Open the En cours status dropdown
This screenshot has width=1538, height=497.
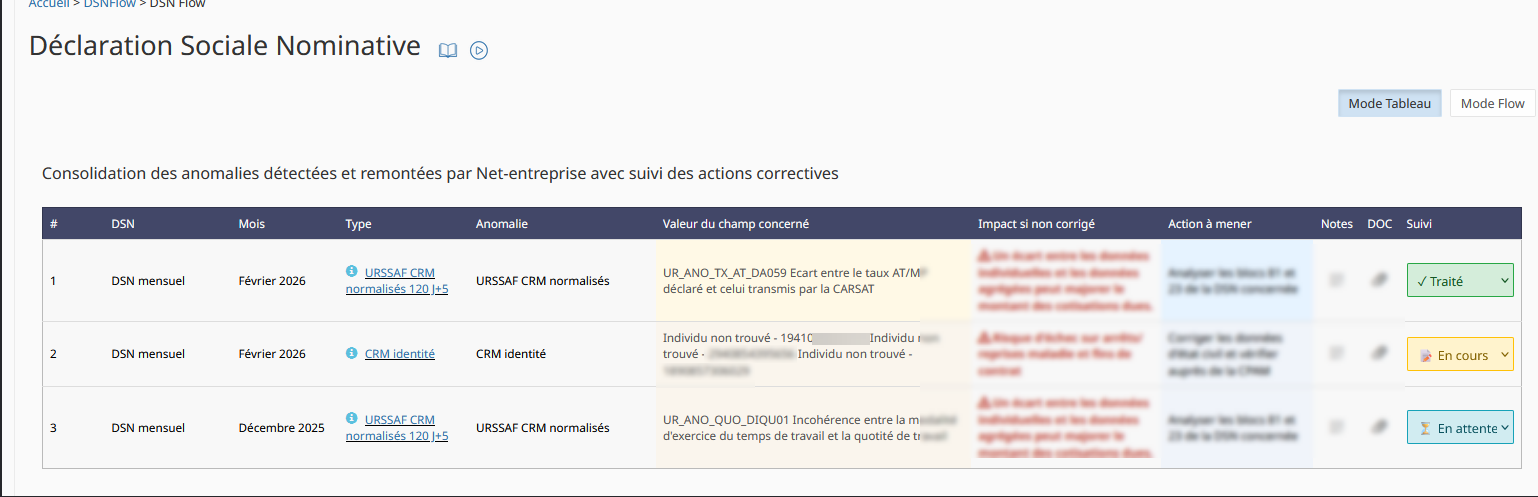tap(1460, 354)
